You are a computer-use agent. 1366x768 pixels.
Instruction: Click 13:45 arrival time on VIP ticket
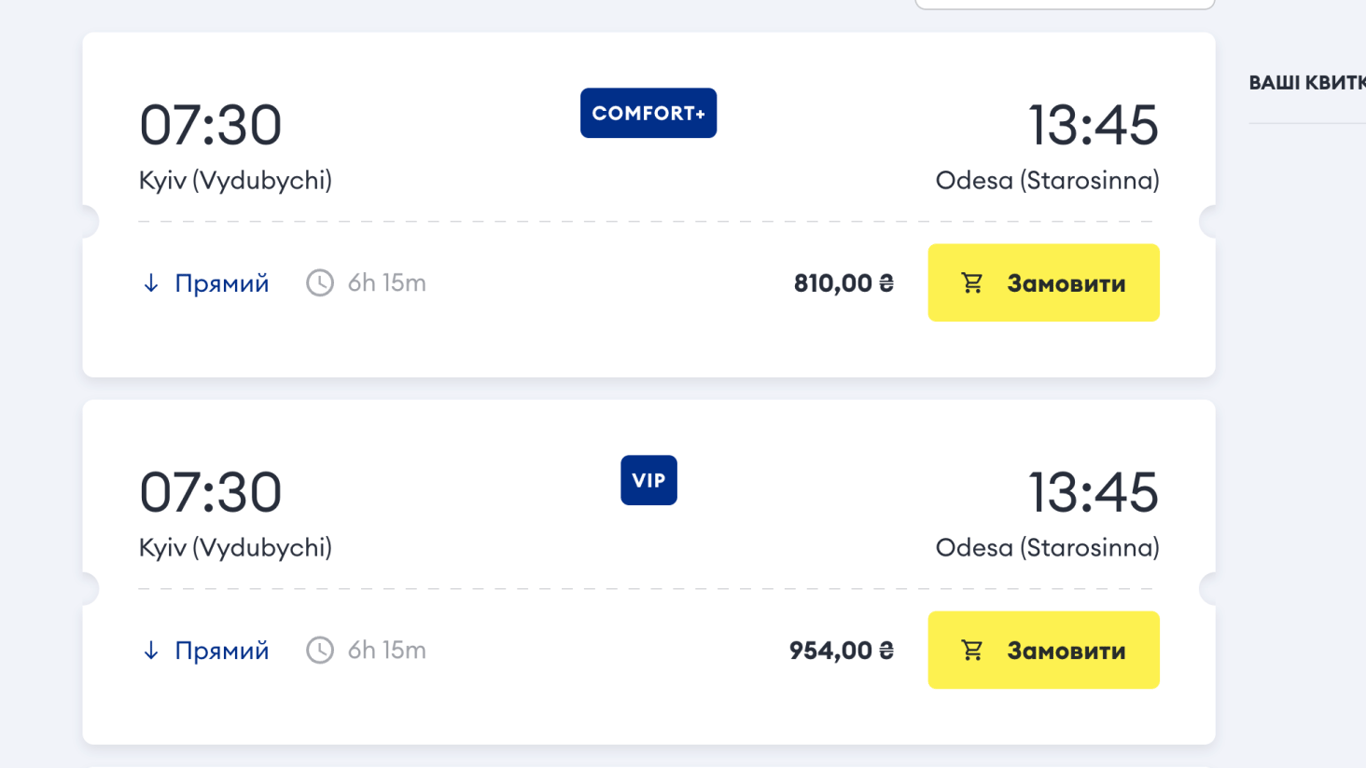point(1093,492)
